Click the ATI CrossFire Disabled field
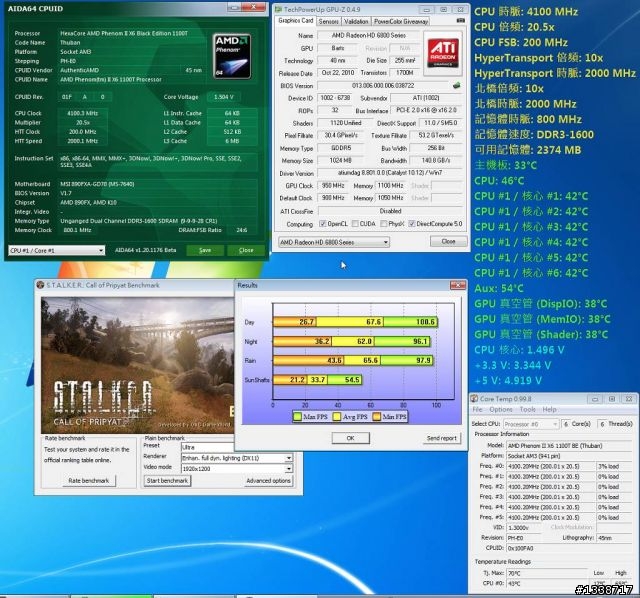This screenshot has width=640, height=598. coord(390,211)
